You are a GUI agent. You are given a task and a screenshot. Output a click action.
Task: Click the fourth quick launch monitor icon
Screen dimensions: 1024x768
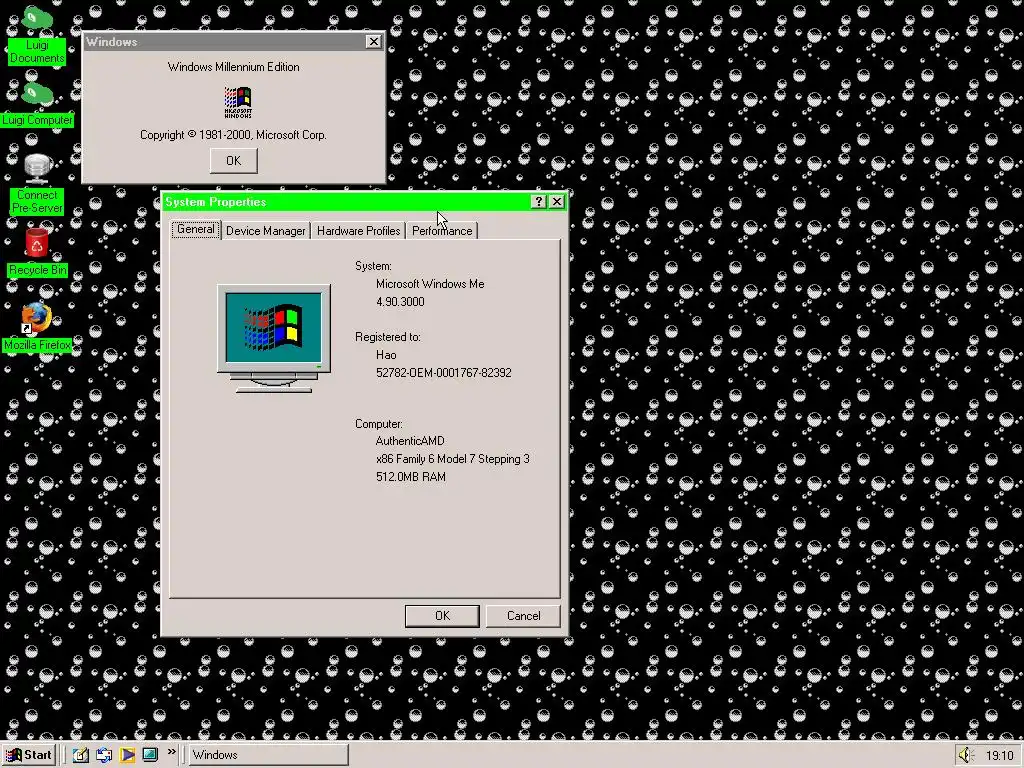point(150,755)
